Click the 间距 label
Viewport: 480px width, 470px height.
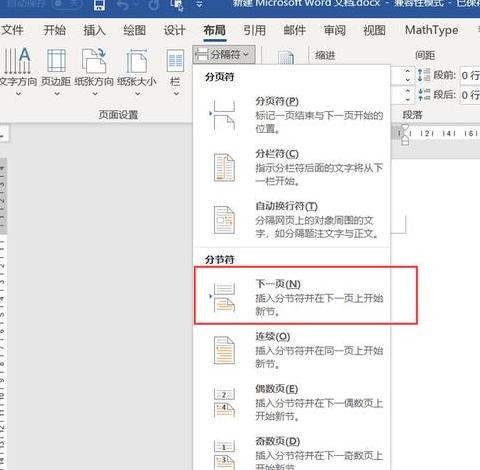(425, 55)
